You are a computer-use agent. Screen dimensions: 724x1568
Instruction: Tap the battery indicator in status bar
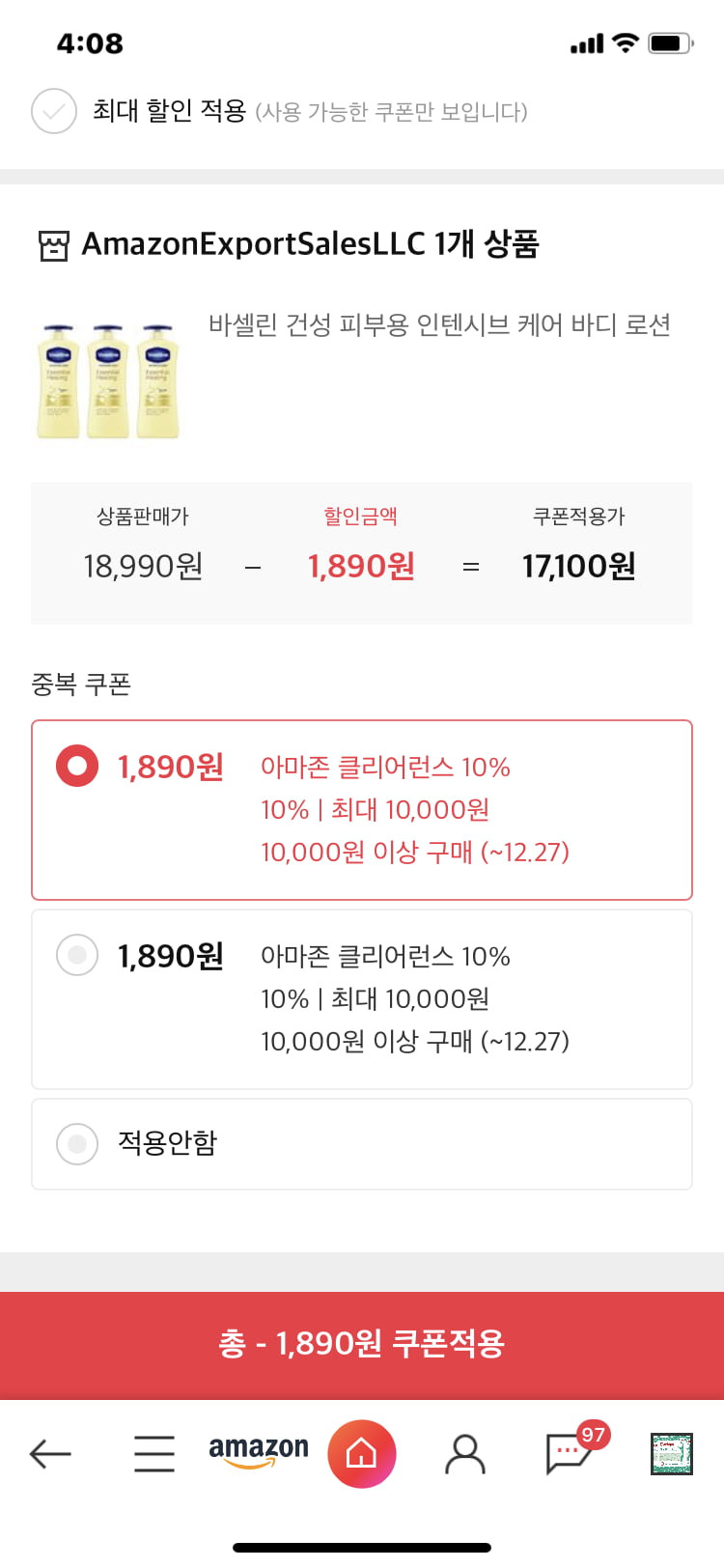pos(671,43)
